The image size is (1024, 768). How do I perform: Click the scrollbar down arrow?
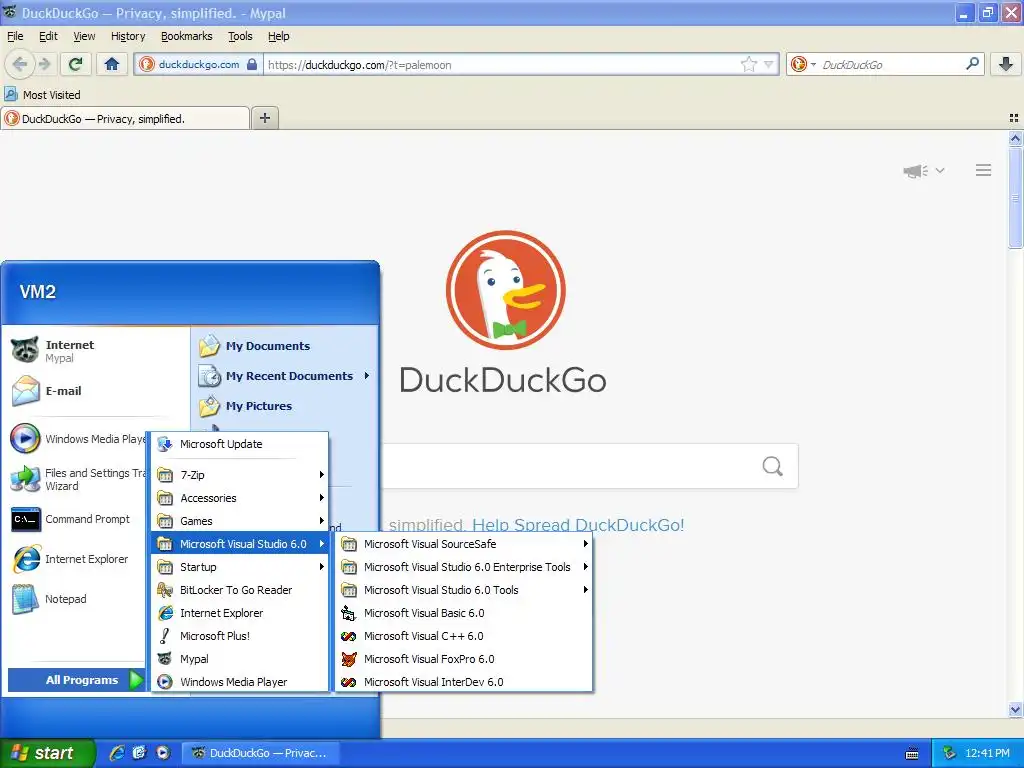pos(1015,709)
